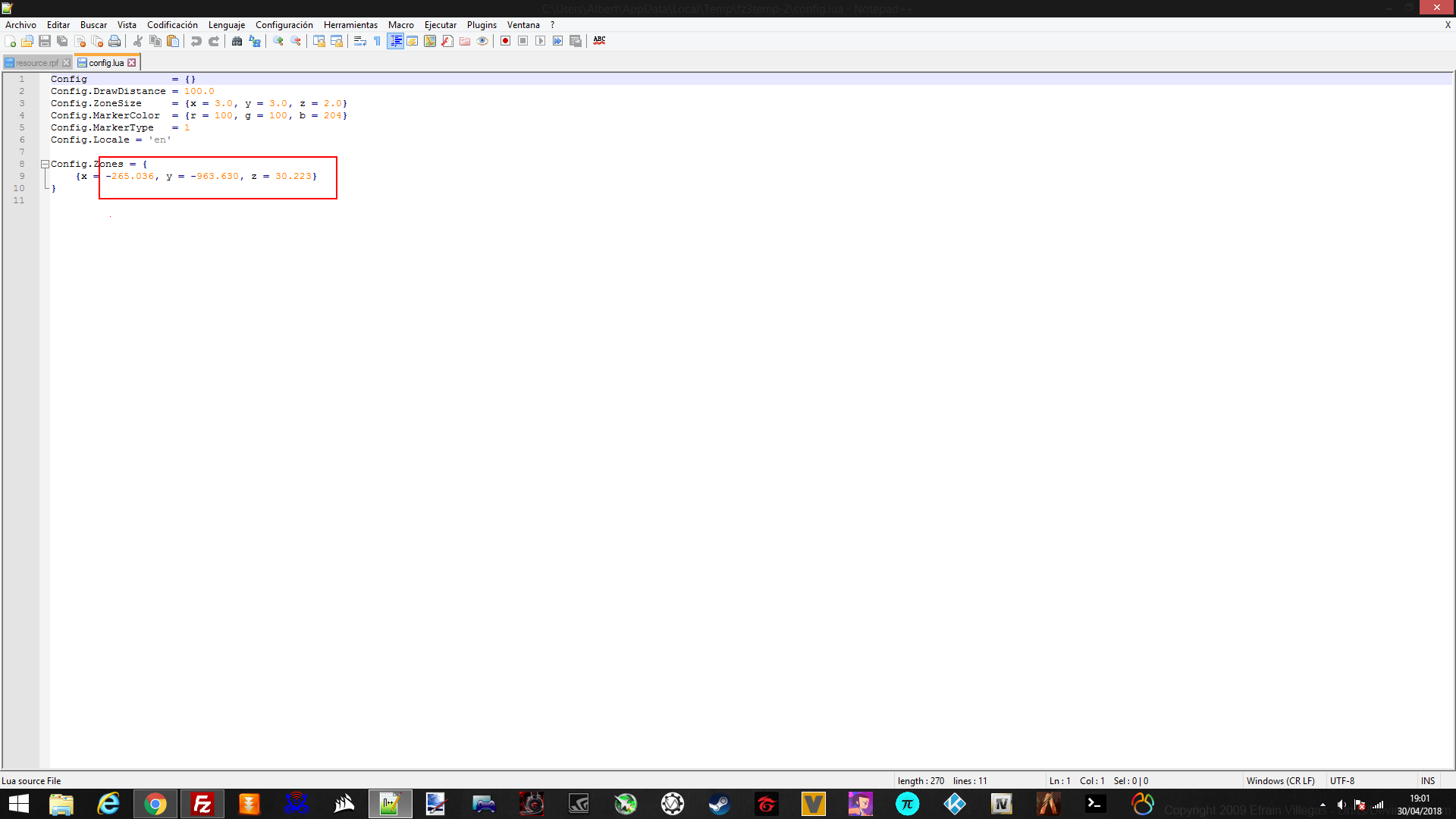Screen dimensions: 1456x819
Task: Zoom in with the magnifier plus icon
Action: point(278,41)
